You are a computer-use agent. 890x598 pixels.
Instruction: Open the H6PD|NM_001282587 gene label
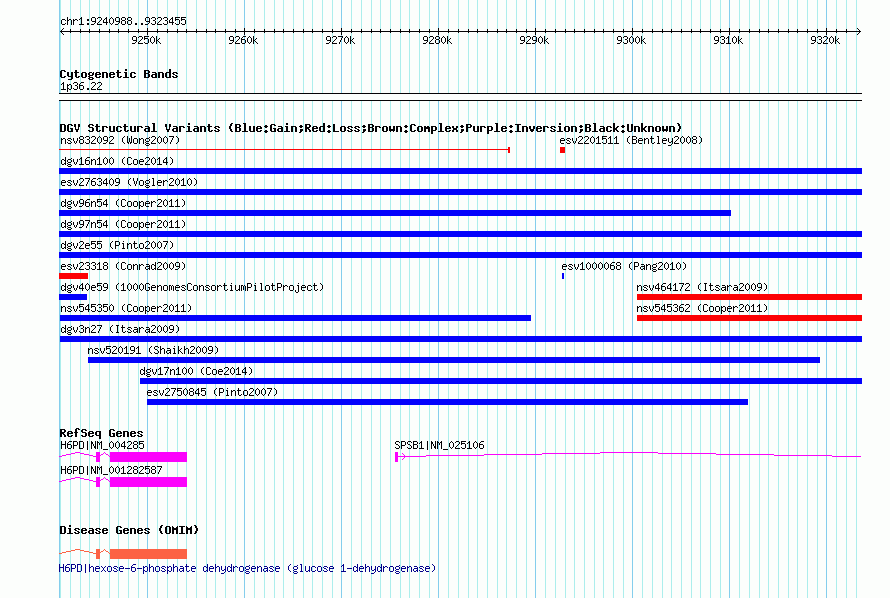[111, 470]
